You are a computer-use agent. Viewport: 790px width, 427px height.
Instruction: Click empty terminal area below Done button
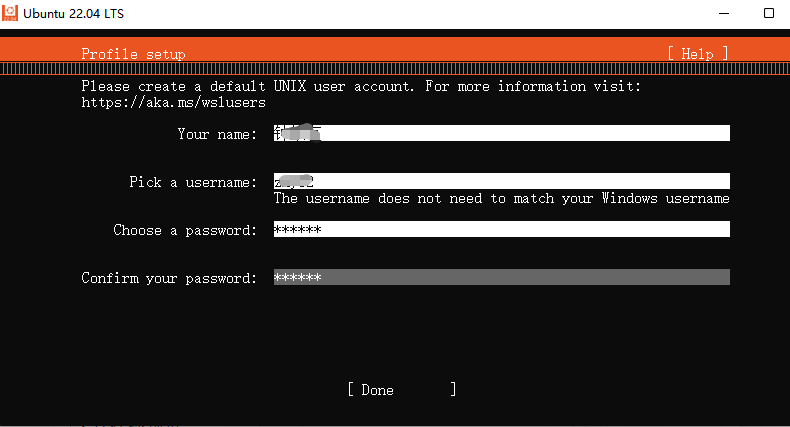click(x=400, y=412)
